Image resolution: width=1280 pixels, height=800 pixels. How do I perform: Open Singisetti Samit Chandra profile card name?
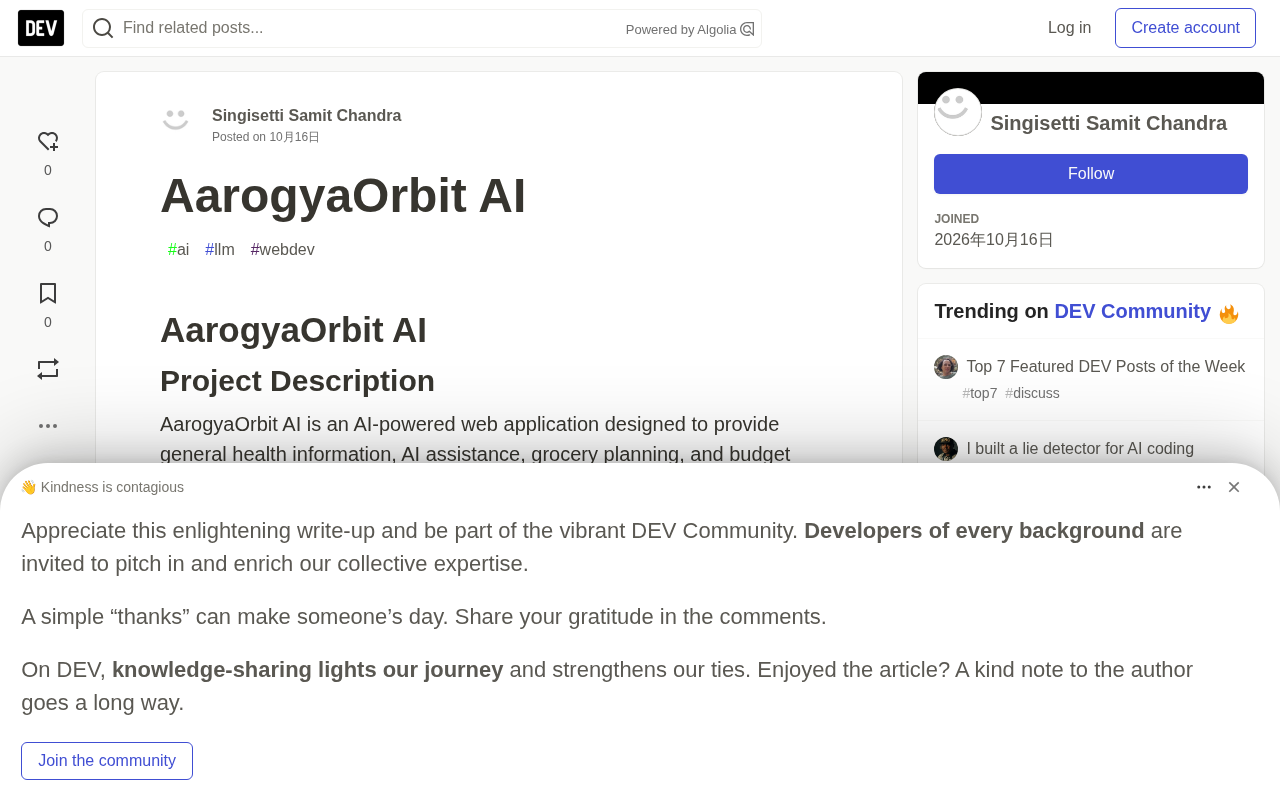click(1108, 123)
